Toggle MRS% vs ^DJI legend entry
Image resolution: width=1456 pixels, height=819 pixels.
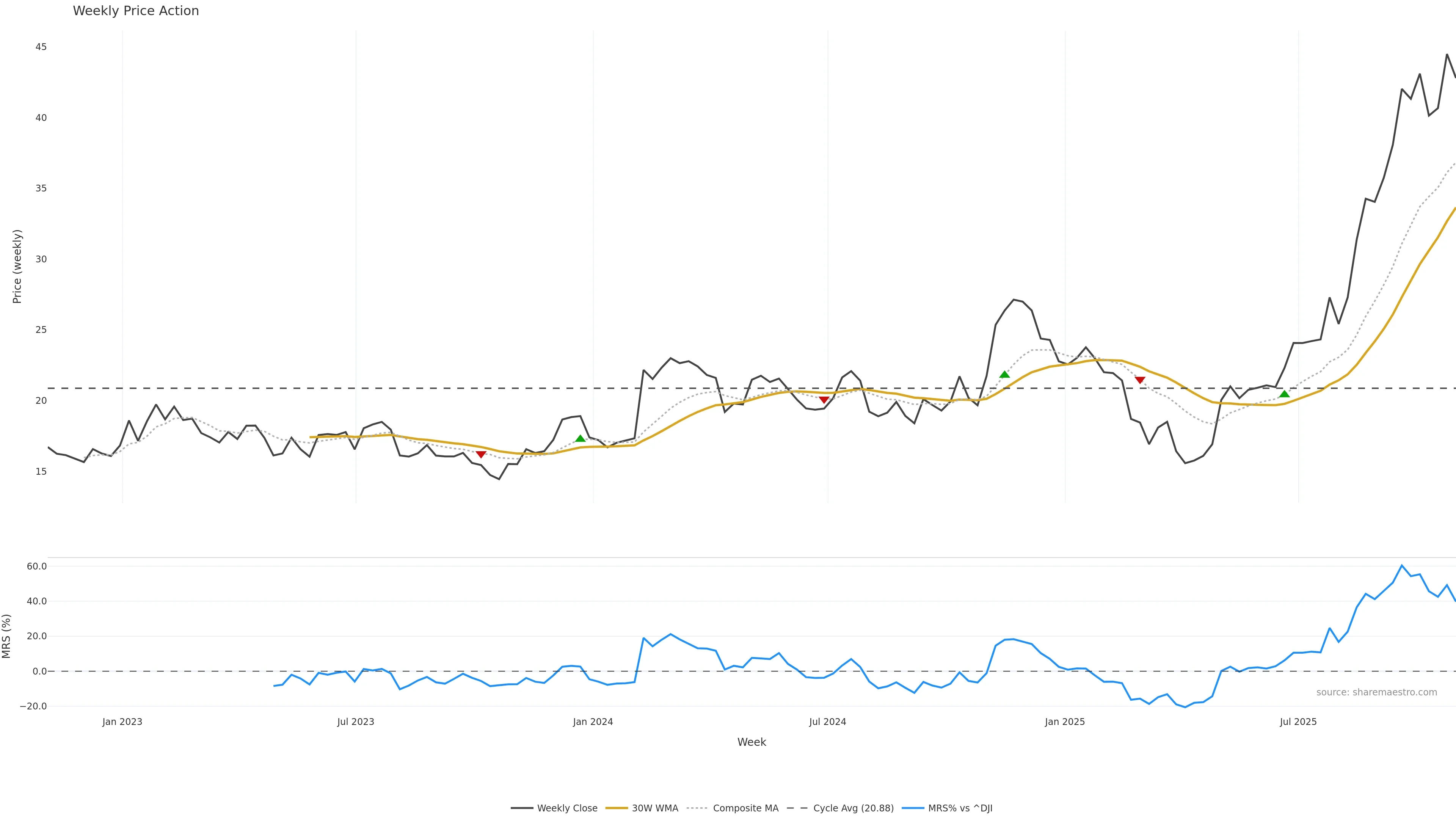tap(960, 808)
